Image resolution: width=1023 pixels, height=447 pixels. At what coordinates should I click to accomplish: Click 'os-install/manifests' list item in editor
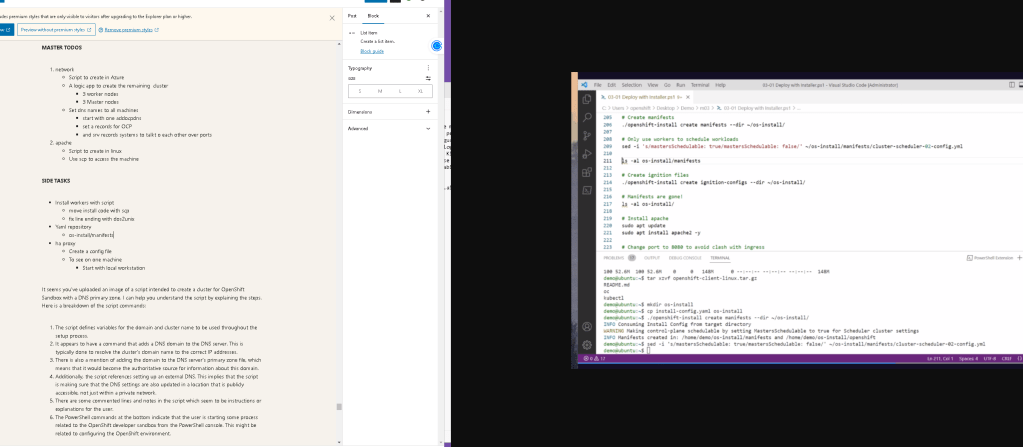point(91,235)
